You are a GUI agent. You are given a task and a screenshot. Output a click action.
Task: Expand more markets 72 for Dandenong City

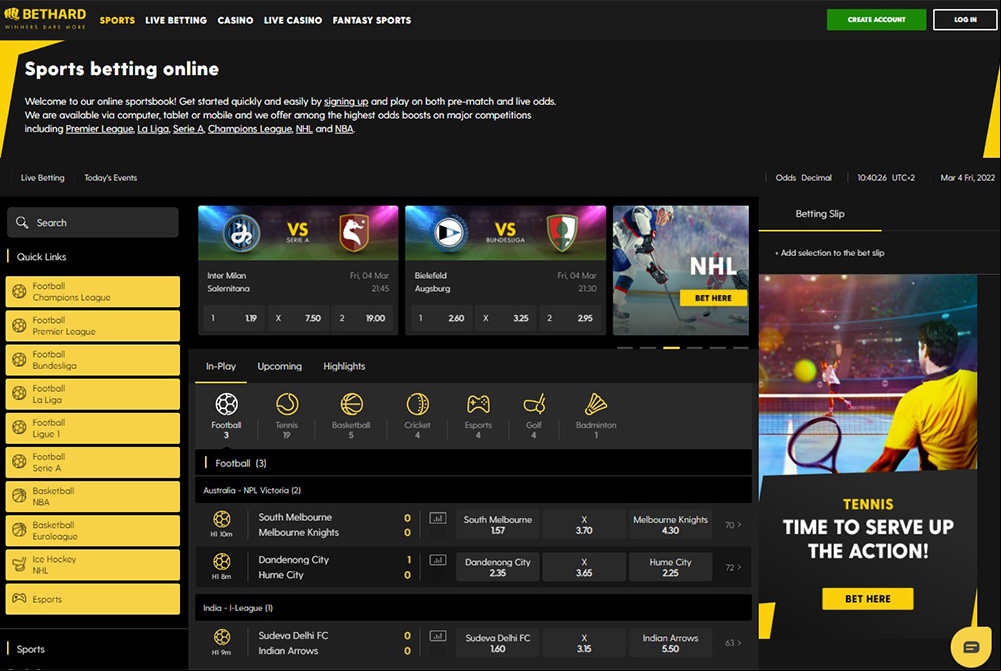point(733,567)
